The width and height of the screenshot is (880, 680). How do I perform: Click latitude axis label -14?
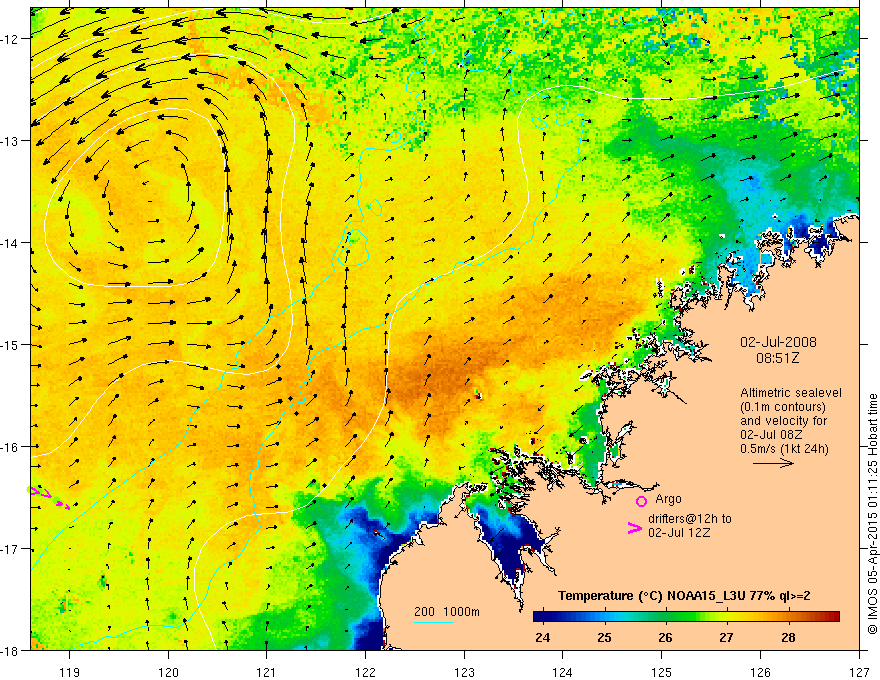(x=11, y=243)
